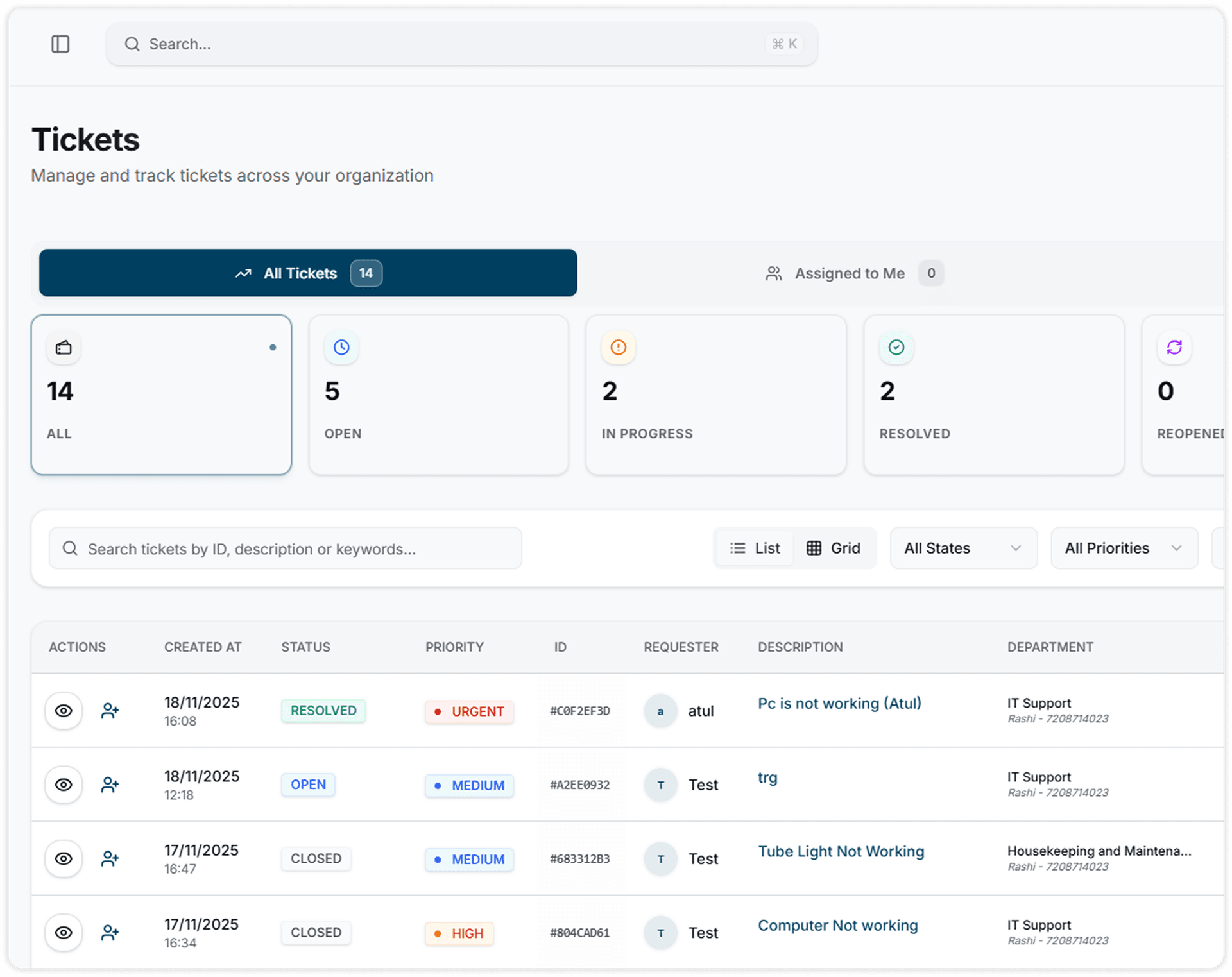Open 'Pc is not working (Atul)' ticket

click(839, 704)
